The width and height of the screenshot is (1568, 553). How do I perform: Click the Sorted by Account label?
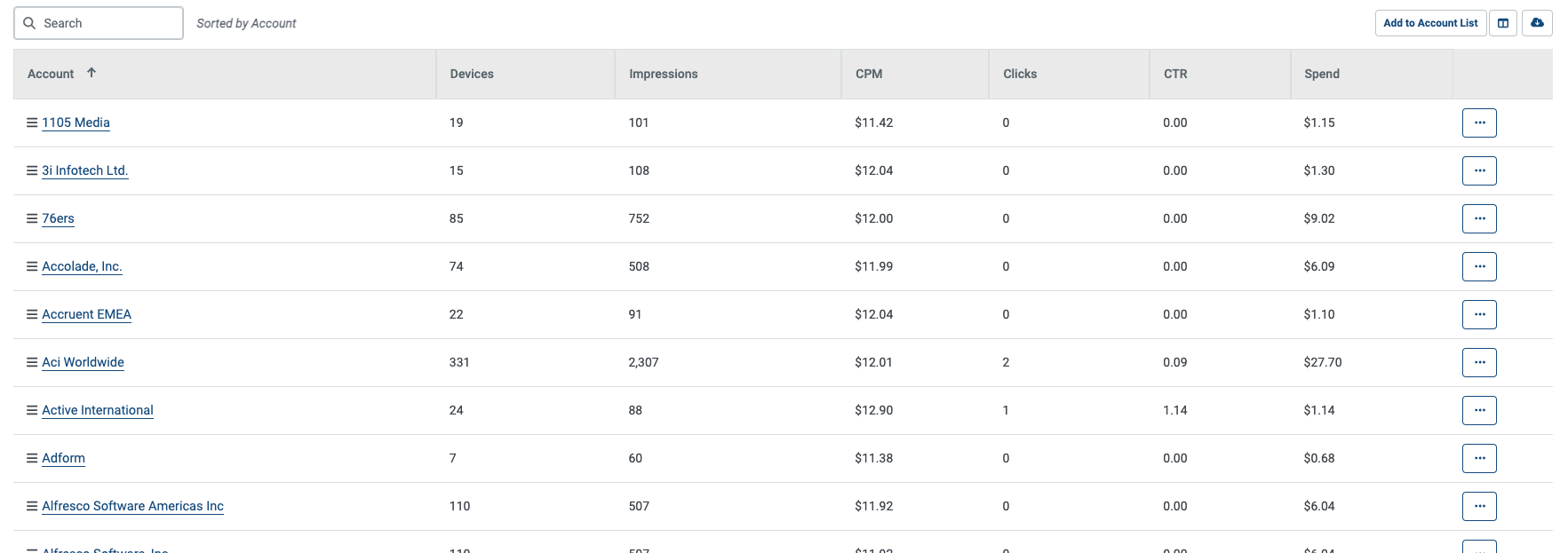point(246,23)
